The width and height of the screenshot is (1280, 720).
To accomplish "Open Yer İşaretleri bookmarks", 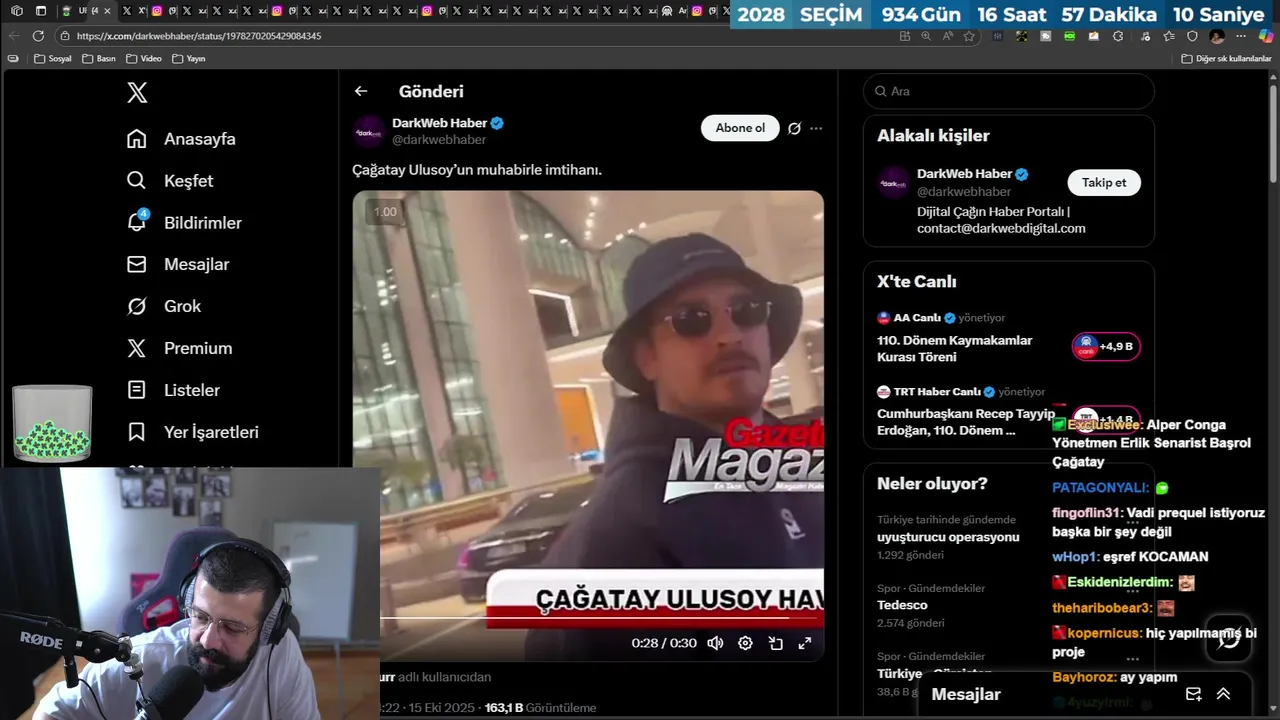I will [193, 433].
